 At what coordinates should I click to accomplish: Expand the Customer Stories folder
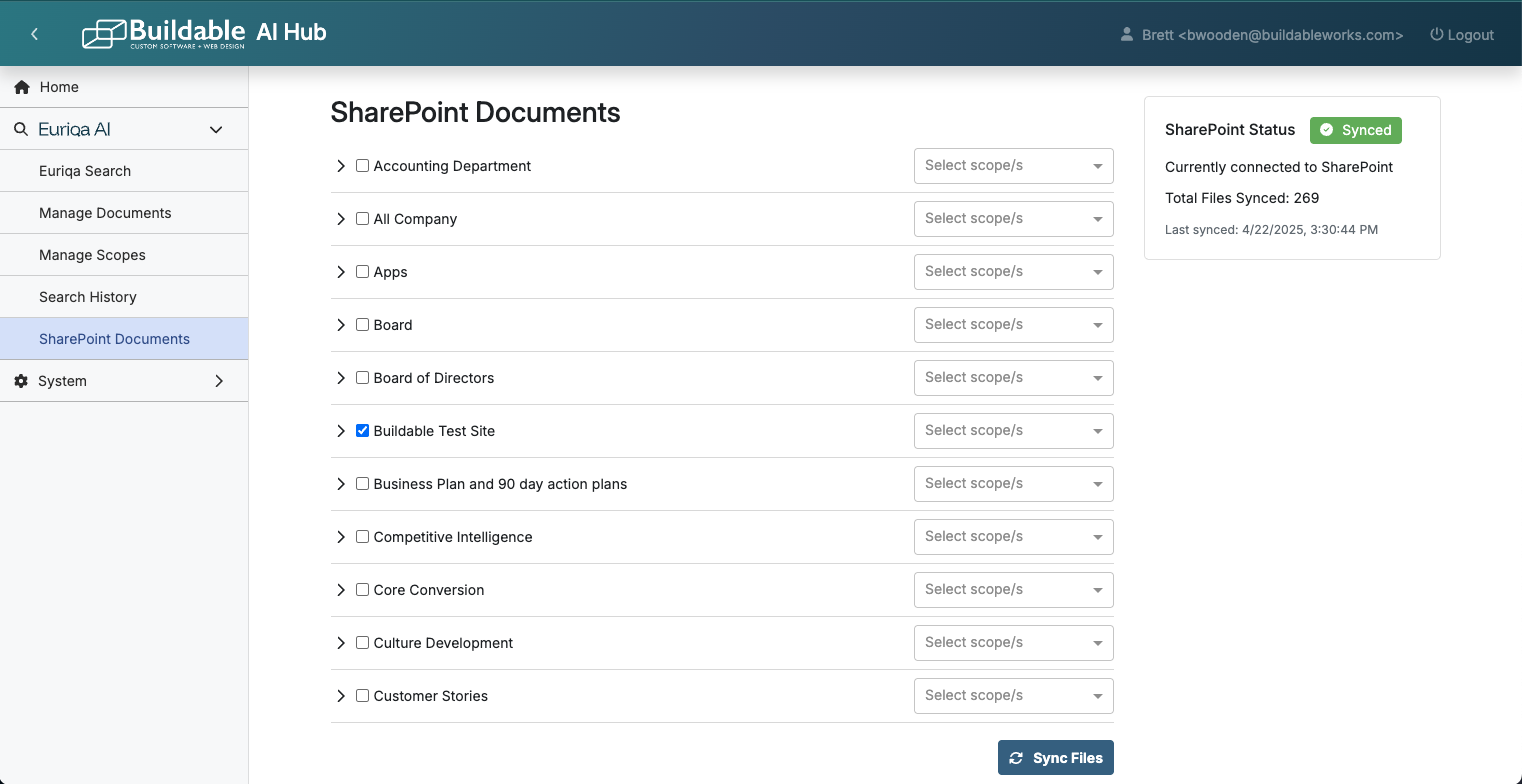(x=341, y=696)
